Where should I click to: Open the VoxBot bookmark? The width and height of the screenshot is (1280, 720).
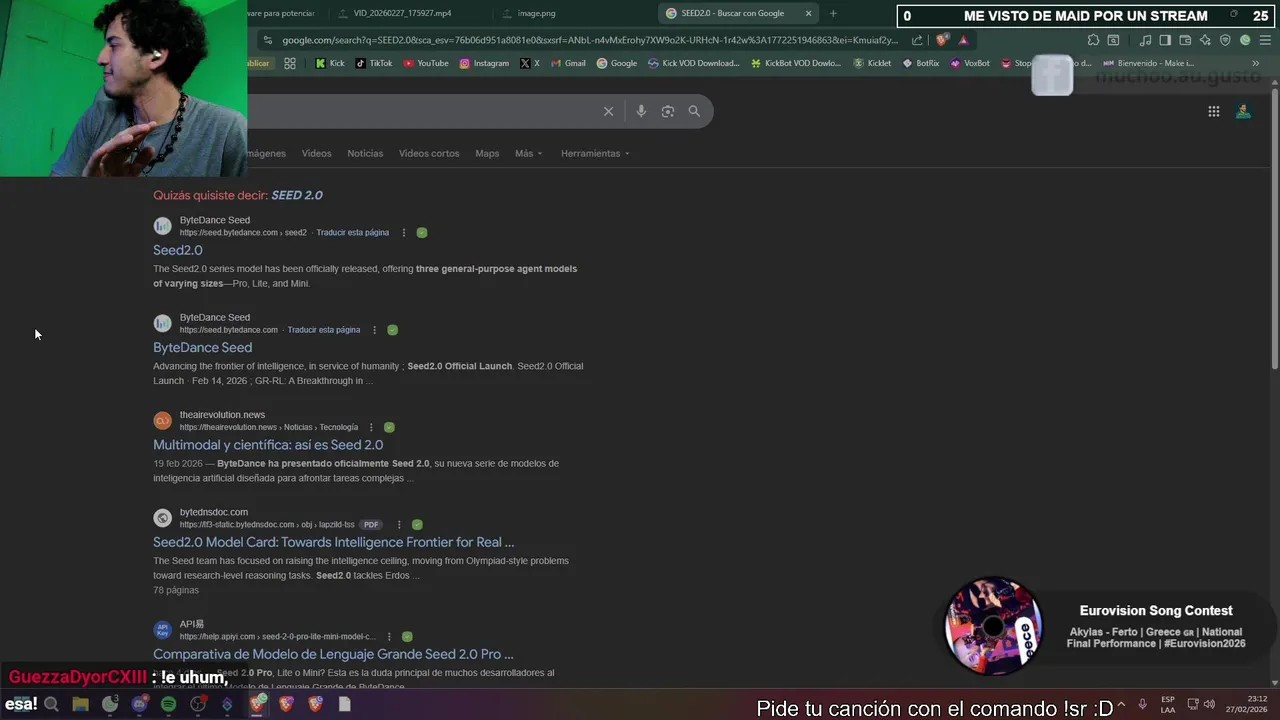pos(970,63)
